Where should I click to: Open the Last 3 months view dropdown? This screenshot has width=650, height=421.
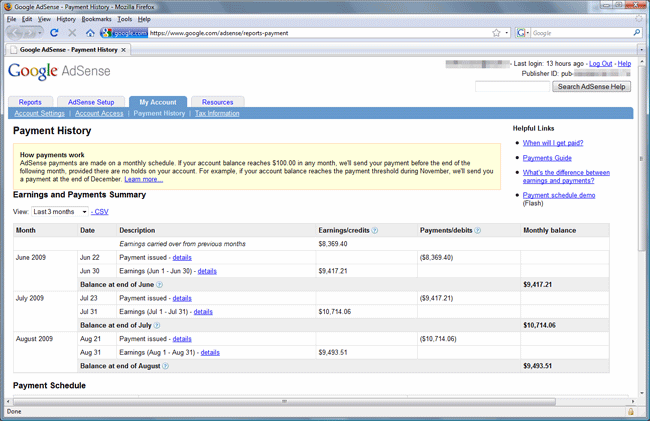pos(60,212)
